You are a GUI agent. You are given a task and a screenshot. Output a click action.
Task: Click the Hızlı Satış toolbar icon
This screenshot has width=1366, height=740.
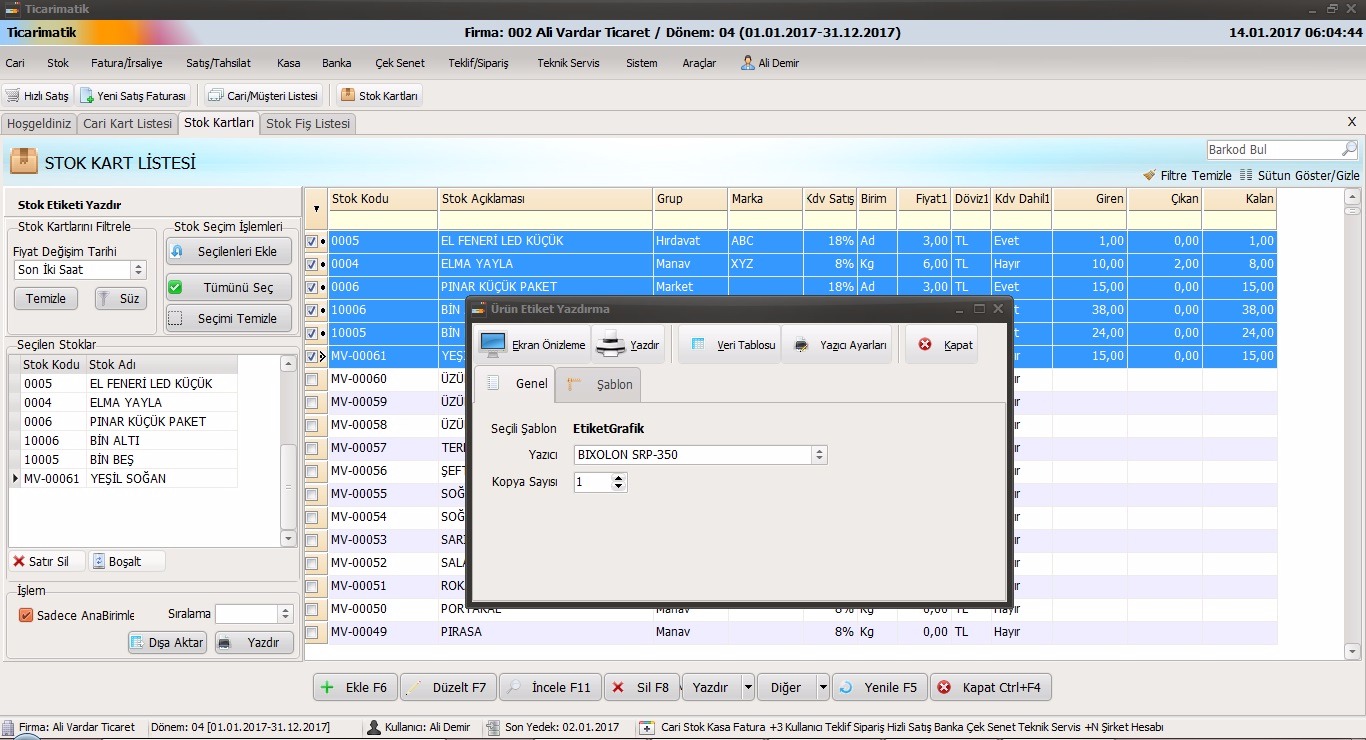(x=13, y=96)
